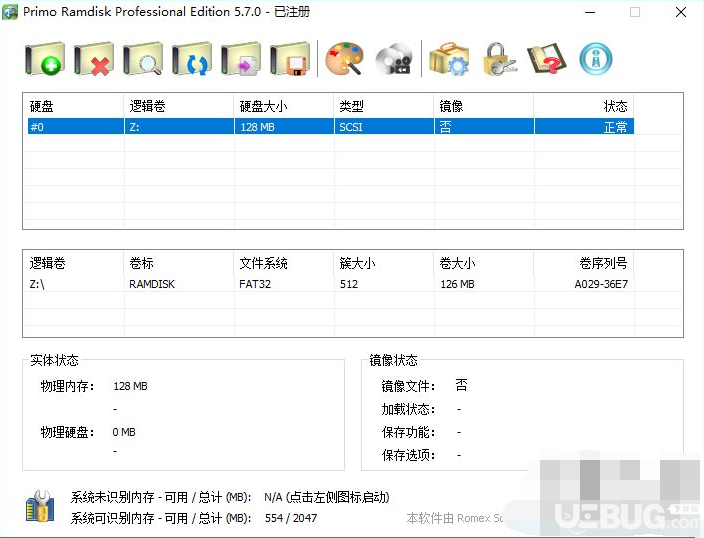Open the view disk properties icon
The image size is (704, 538).
pos(143,59)
